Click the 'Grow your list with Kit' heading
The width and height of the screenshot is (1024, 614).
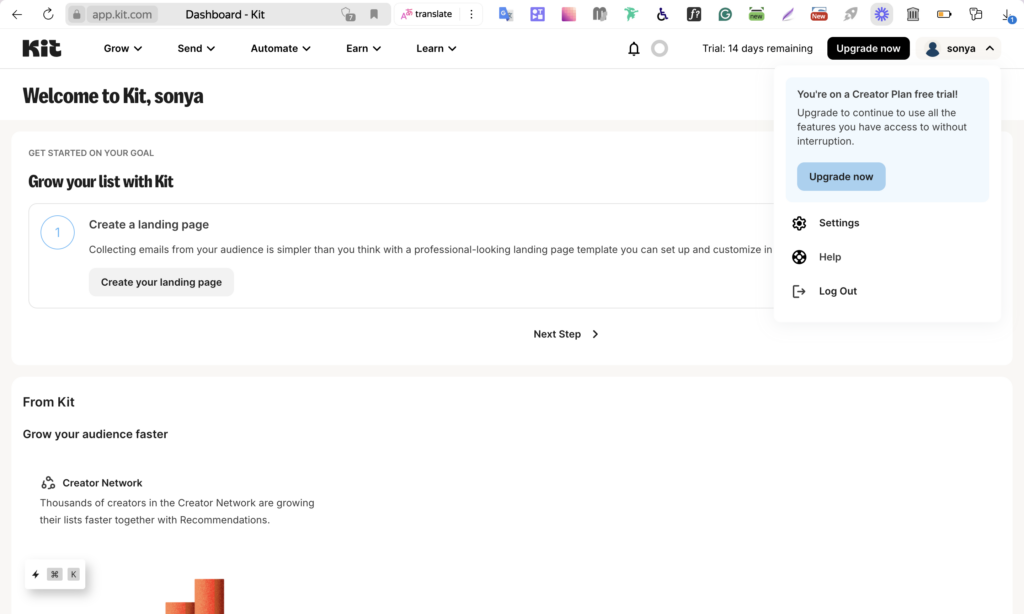point(101,182)
